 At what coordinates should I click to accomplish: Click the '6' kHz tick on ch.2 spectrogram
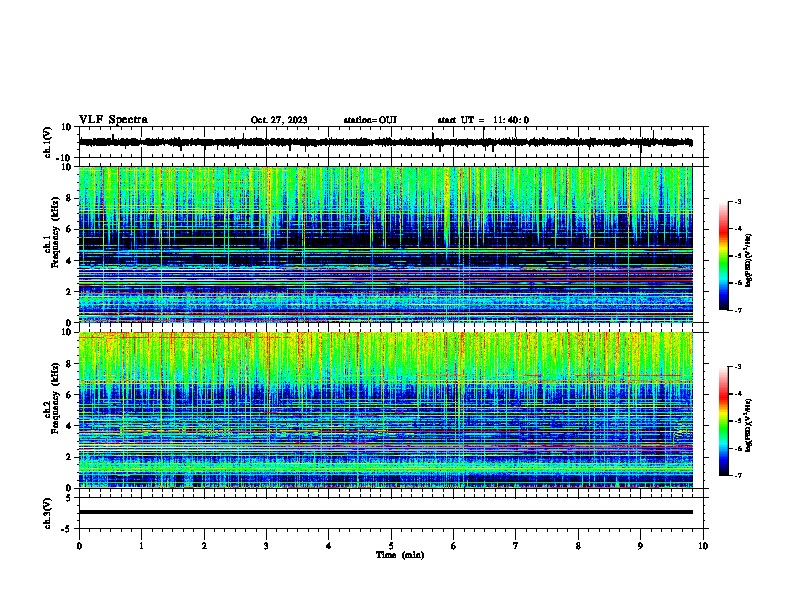tap(69, 395)
